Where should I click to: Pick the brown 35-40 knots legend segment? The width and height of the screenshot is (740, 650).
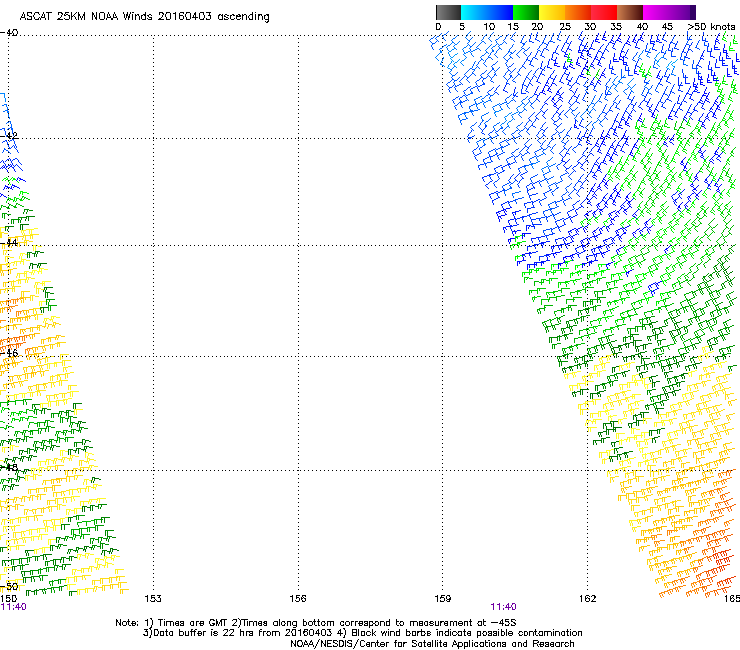[630, 12]
